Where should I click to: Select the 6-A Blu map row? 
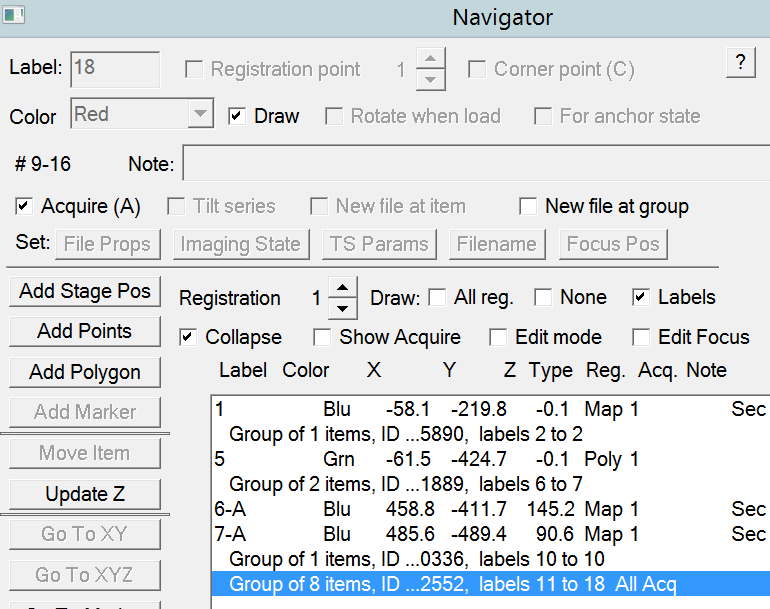[491, 509]
